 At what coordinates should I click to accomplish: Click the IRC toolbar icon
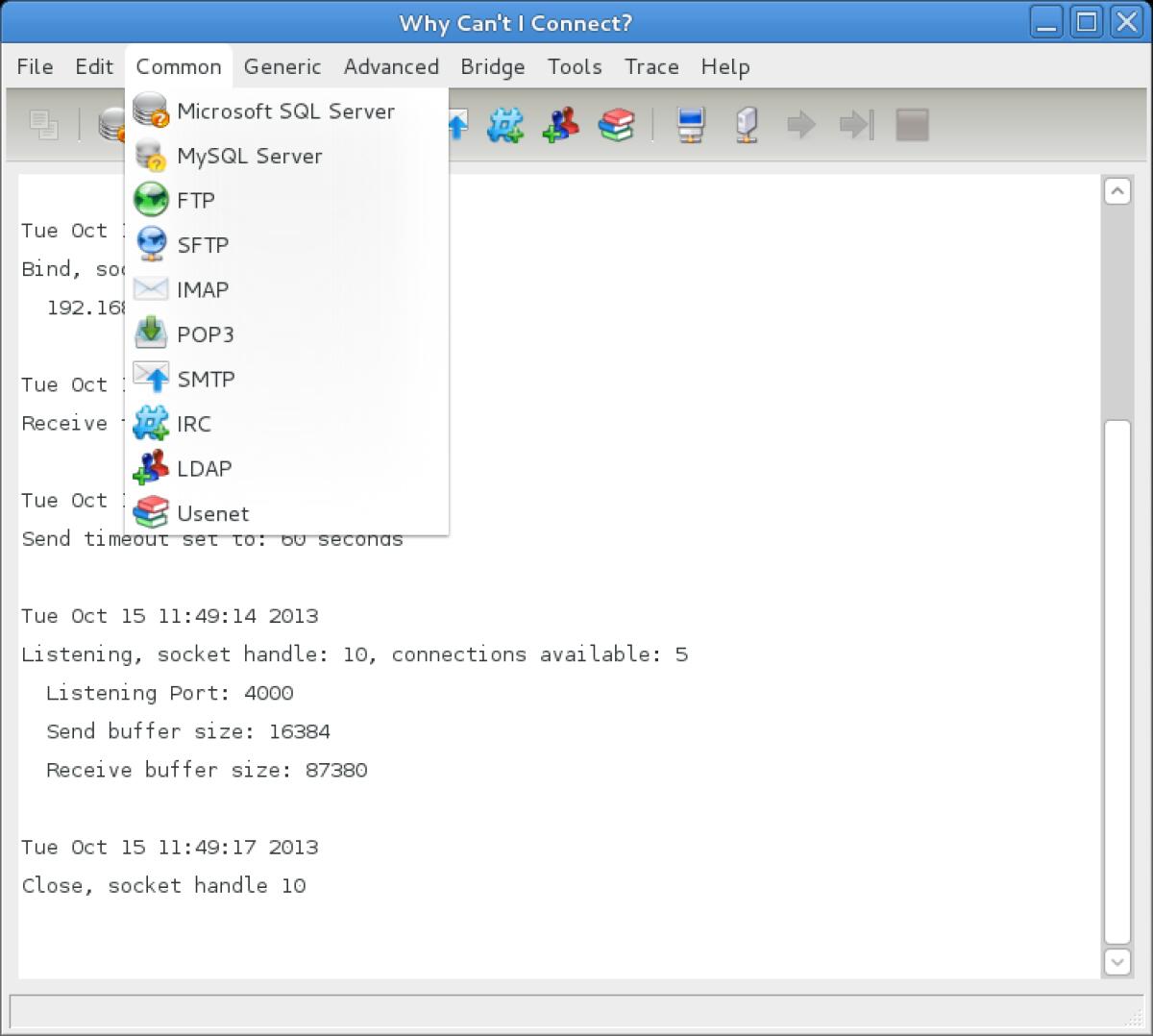pyautogui.click(x=505, y=125)
